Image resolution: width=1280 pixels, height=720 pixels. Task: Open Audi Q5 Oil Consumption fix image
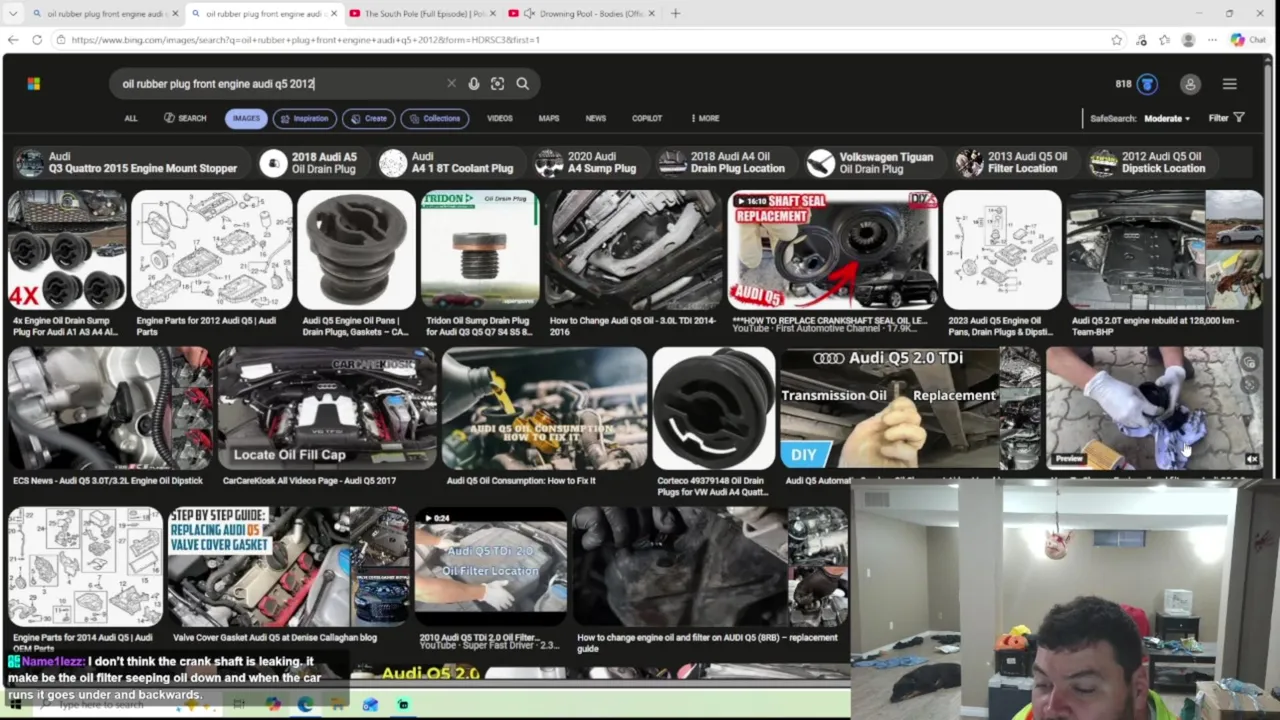pos(545,408)
